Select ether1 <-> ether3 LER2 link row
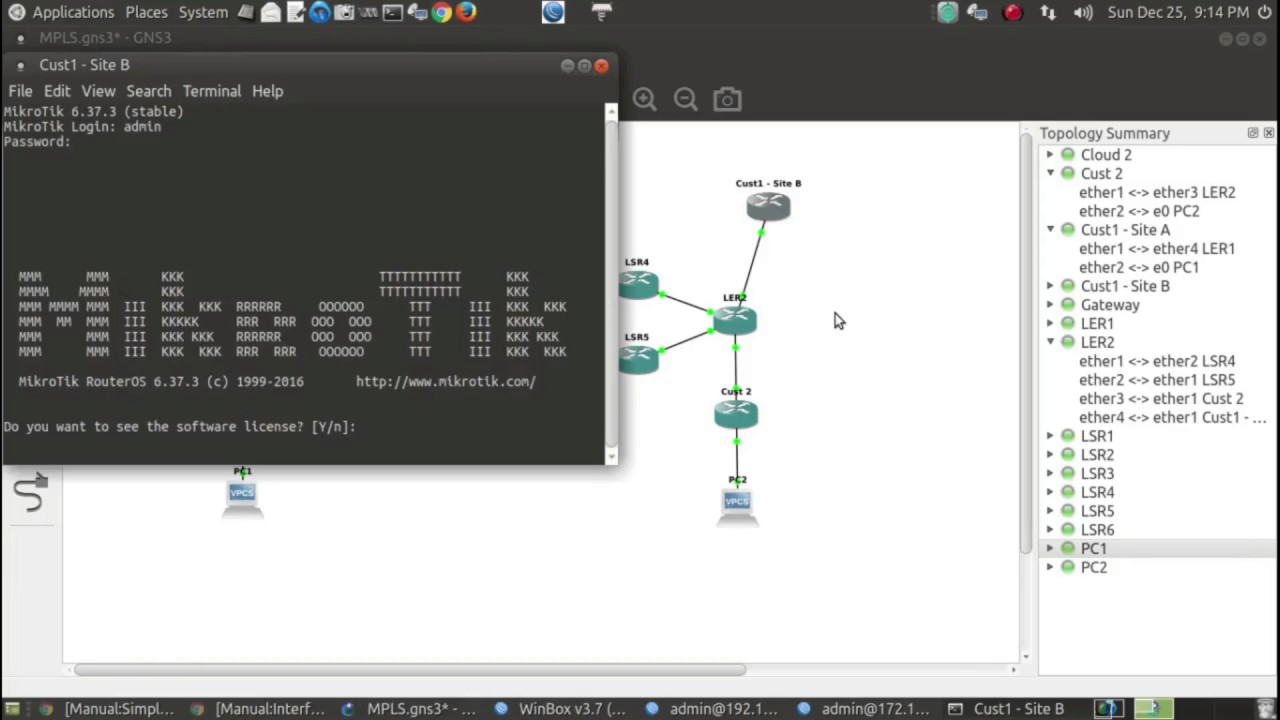The image size is (1280, 720). tap(1157, 192)
